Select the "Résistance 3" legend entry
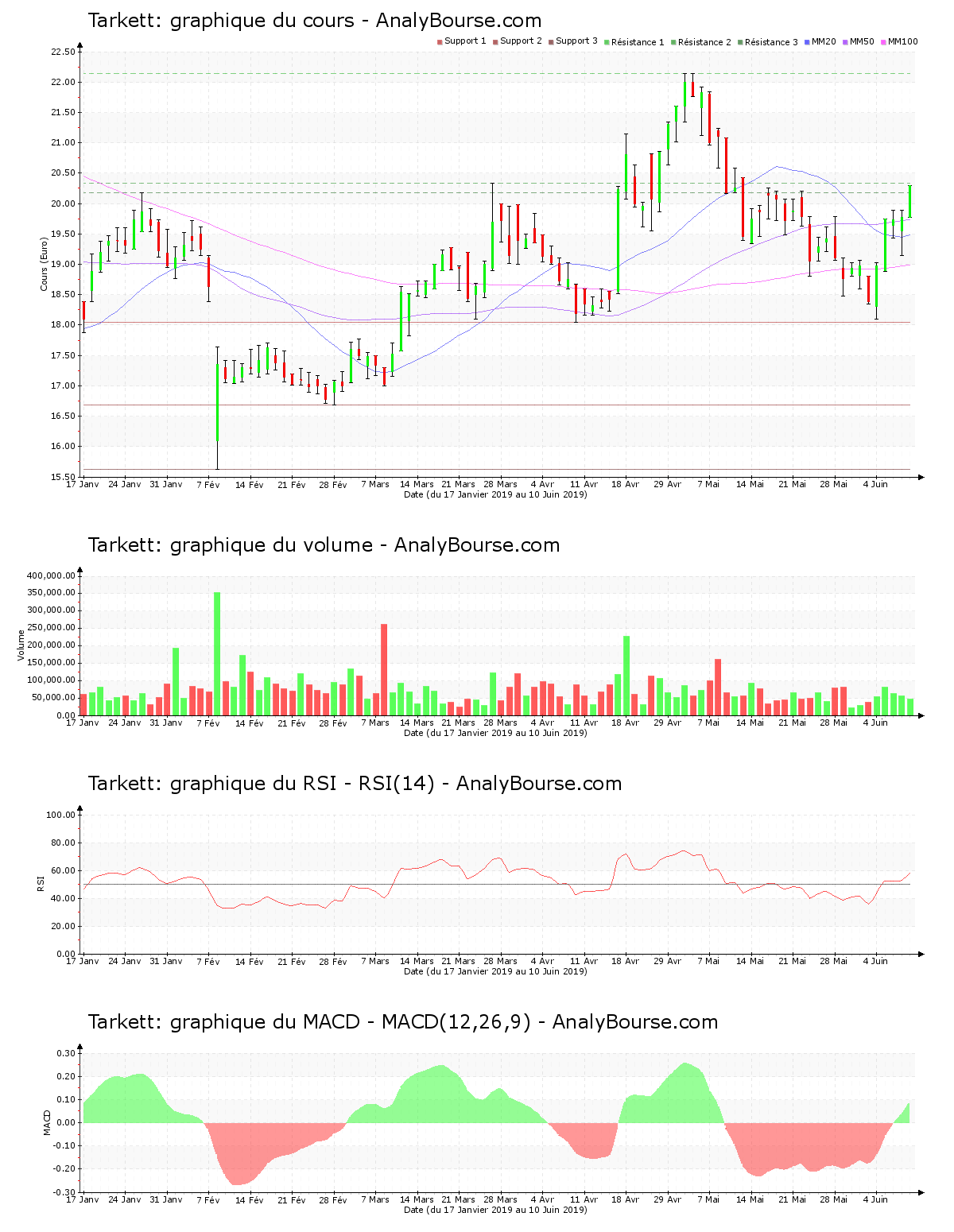Viewport: 954px width, 1232px height. click(x=768, y=41)
